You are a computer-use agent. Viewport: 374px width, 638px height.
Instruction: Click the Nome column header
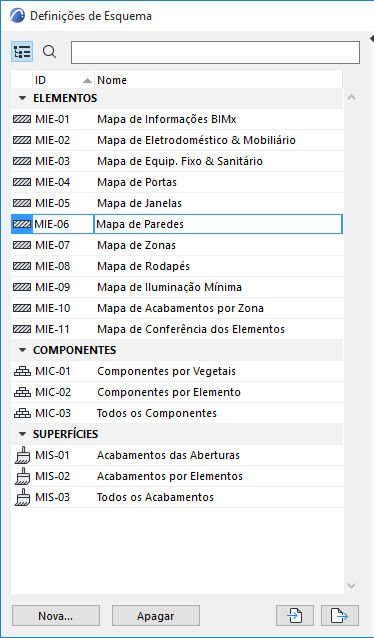tap(219, 80)
